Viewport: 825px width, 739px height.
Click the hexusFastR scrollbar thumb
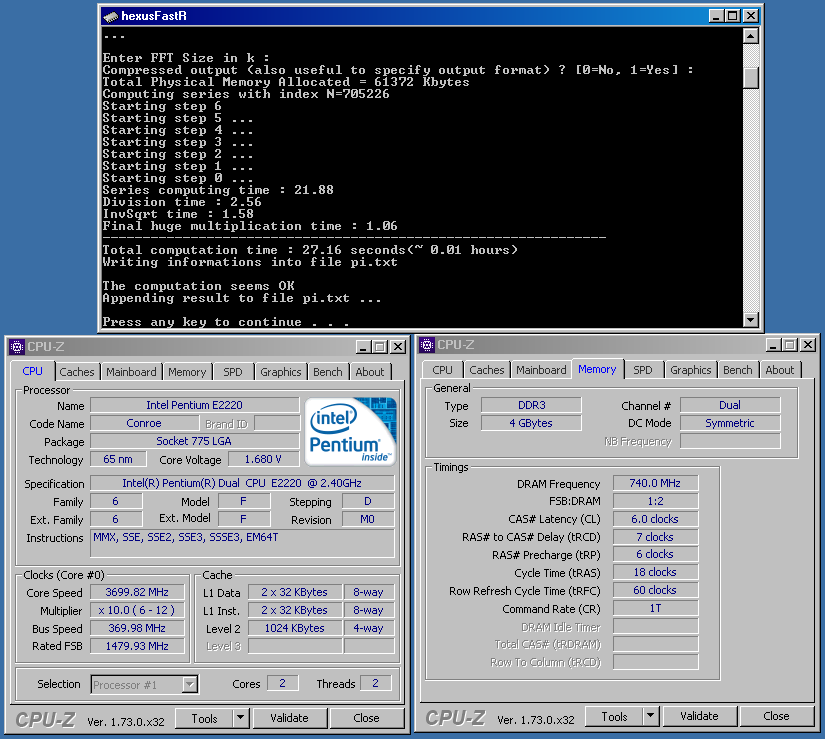coord(751,78)
